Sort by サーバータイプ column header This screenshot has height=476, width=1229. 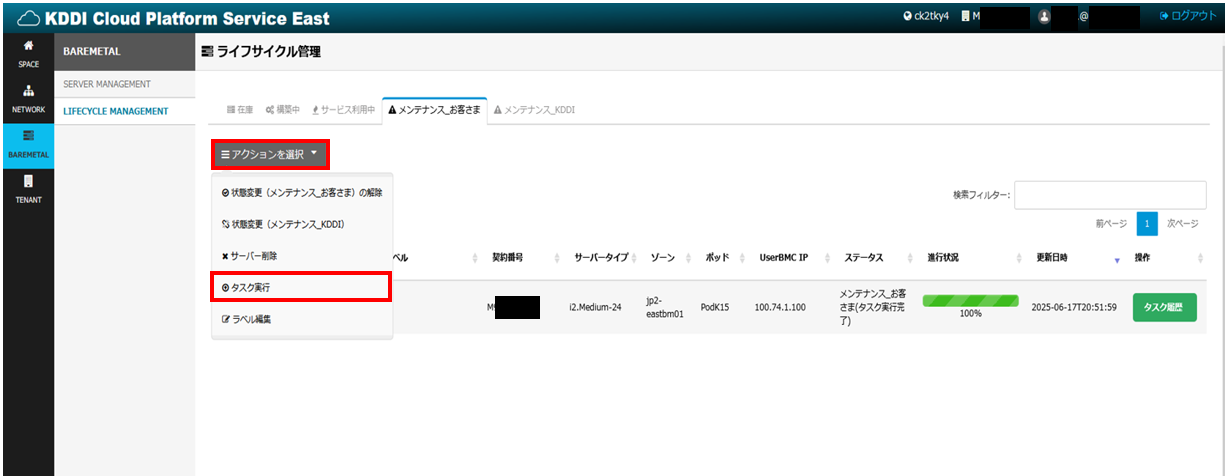click(601, 258)
